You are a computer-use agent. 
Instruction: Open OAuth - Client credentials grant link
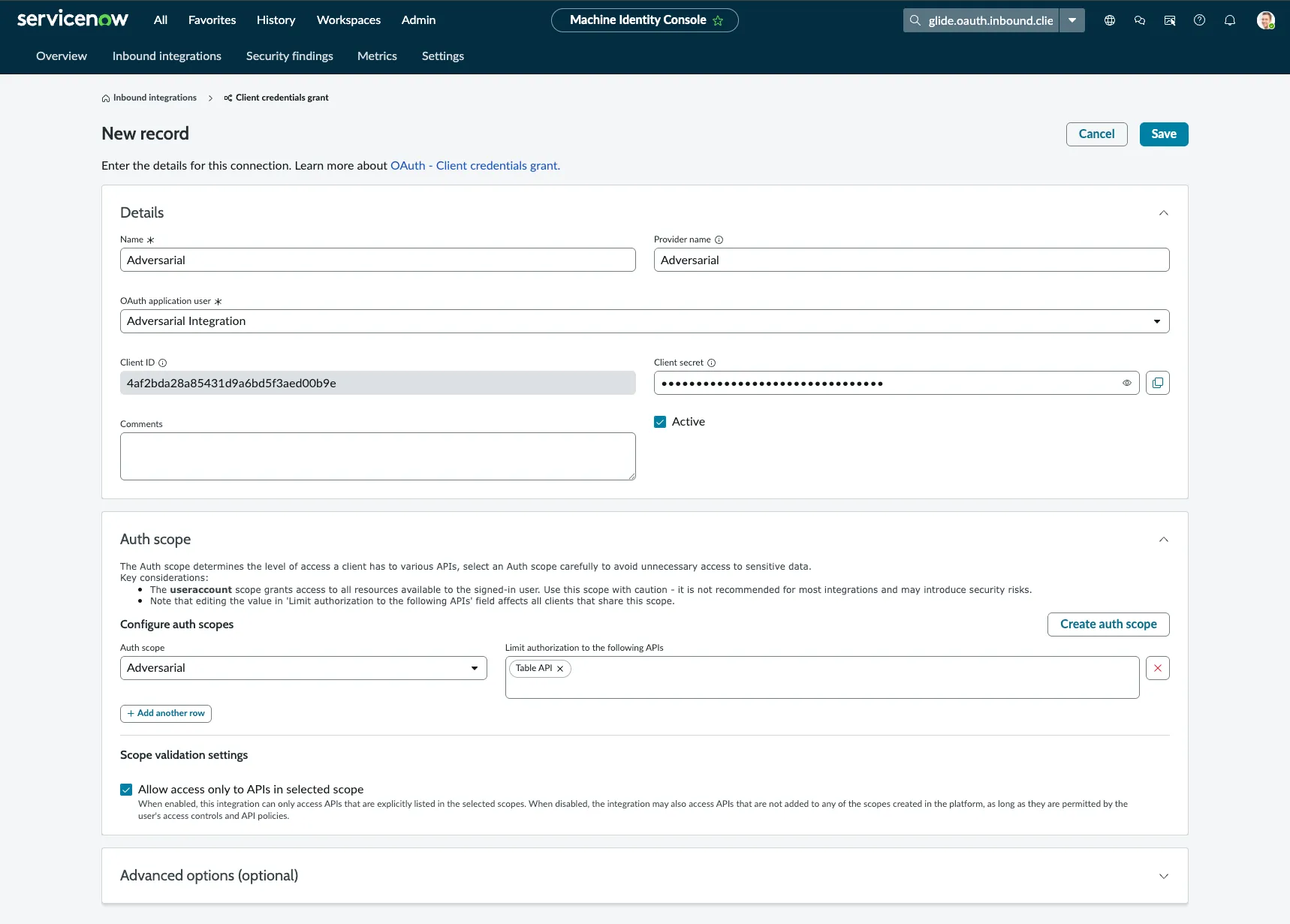475,166
